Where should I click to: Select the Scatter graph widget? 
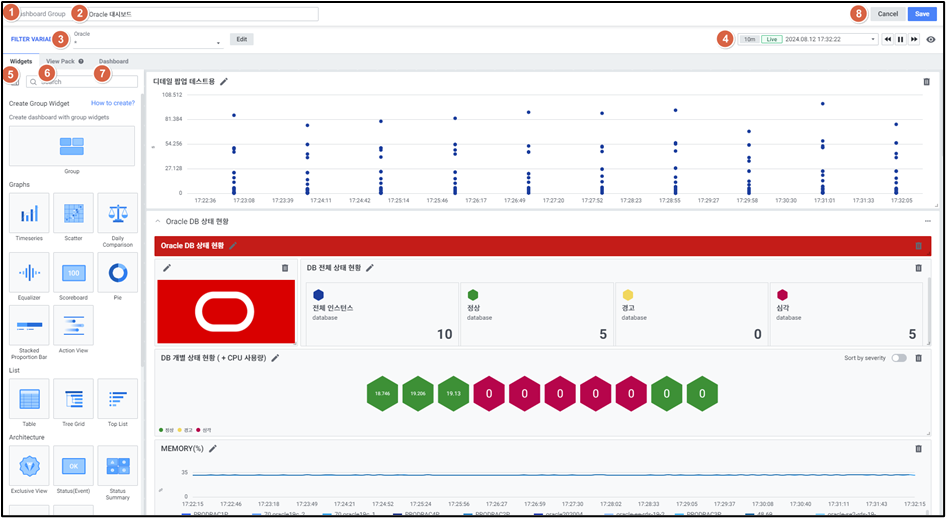point(73,214)
